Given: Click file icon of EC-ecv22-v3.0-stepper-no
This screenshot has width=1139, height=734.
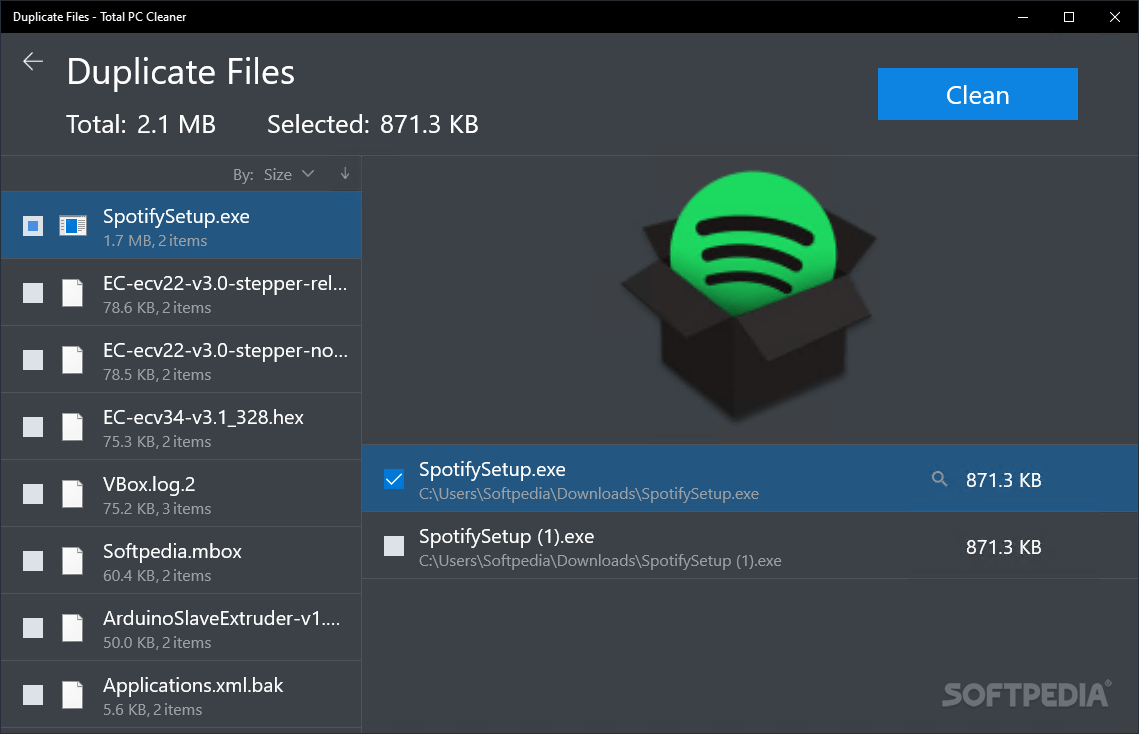Looking at the screenshot, I should (73, 360).
